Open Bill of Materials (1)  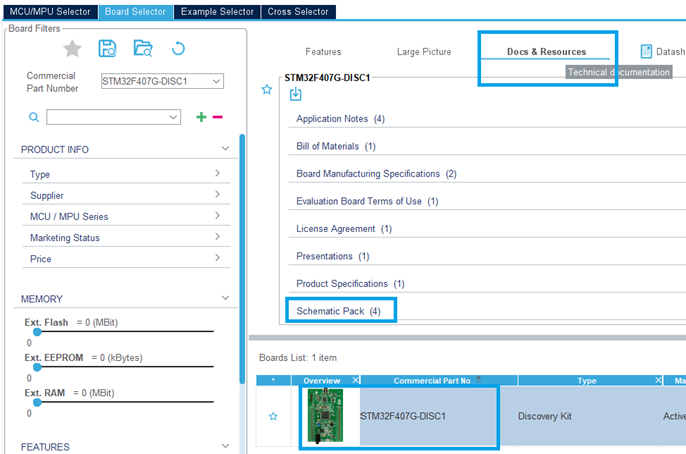(336, 146)
